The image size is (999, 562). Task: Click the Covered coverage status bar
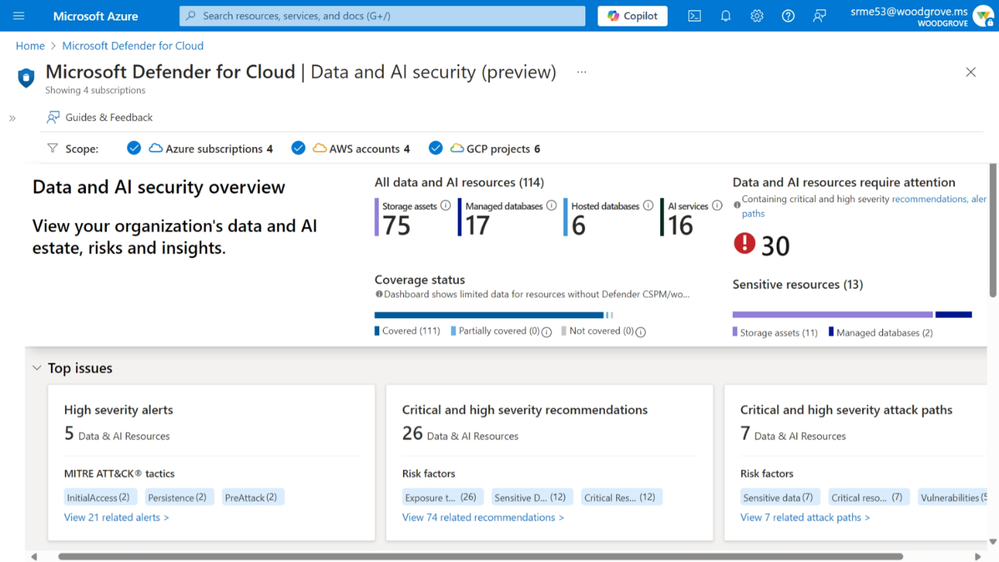pyautogui.click(x=489, y=315)
